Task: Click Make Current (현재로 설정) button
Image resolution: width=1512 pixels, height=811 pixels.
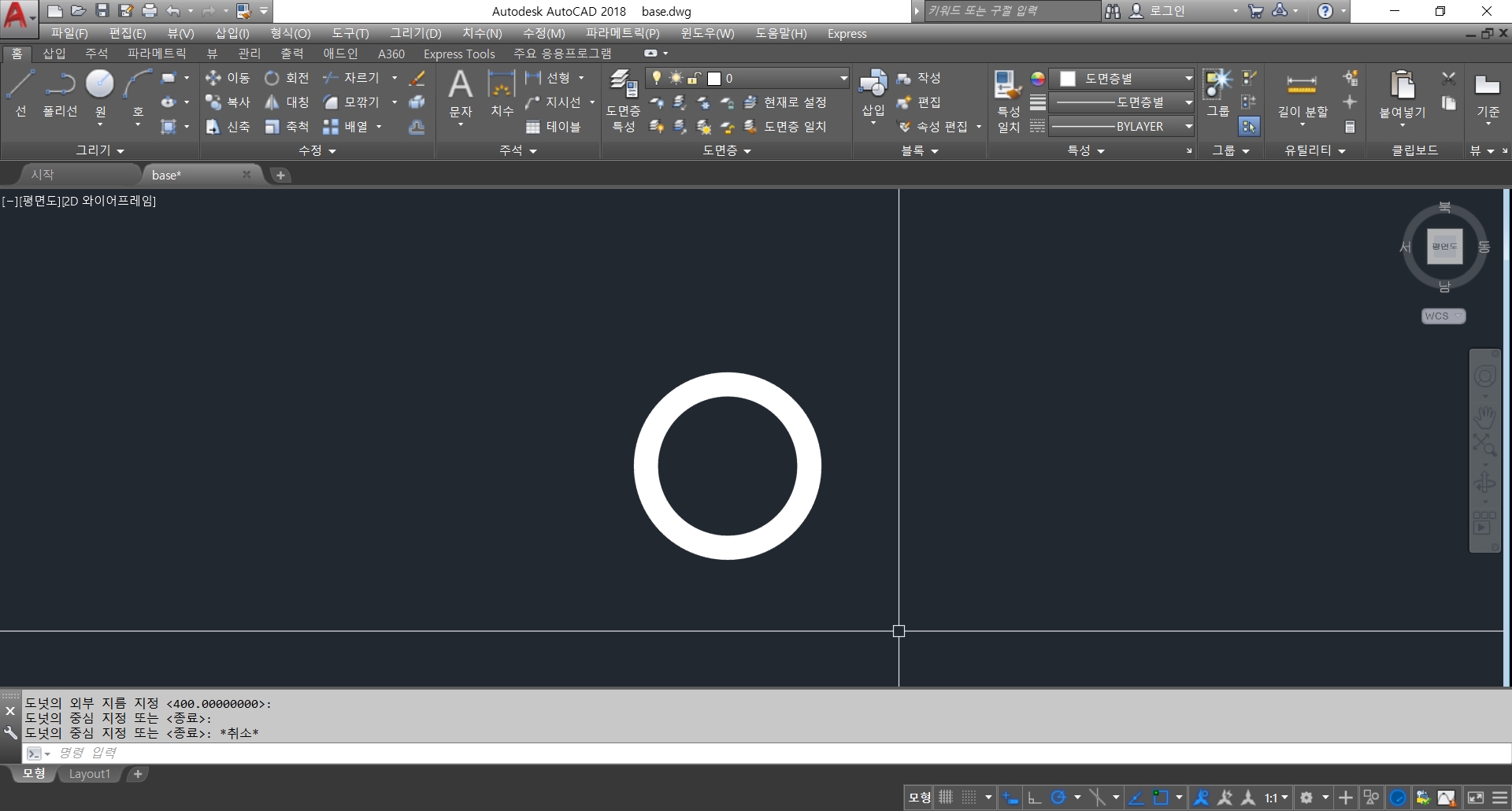Action: coord(785,102)
